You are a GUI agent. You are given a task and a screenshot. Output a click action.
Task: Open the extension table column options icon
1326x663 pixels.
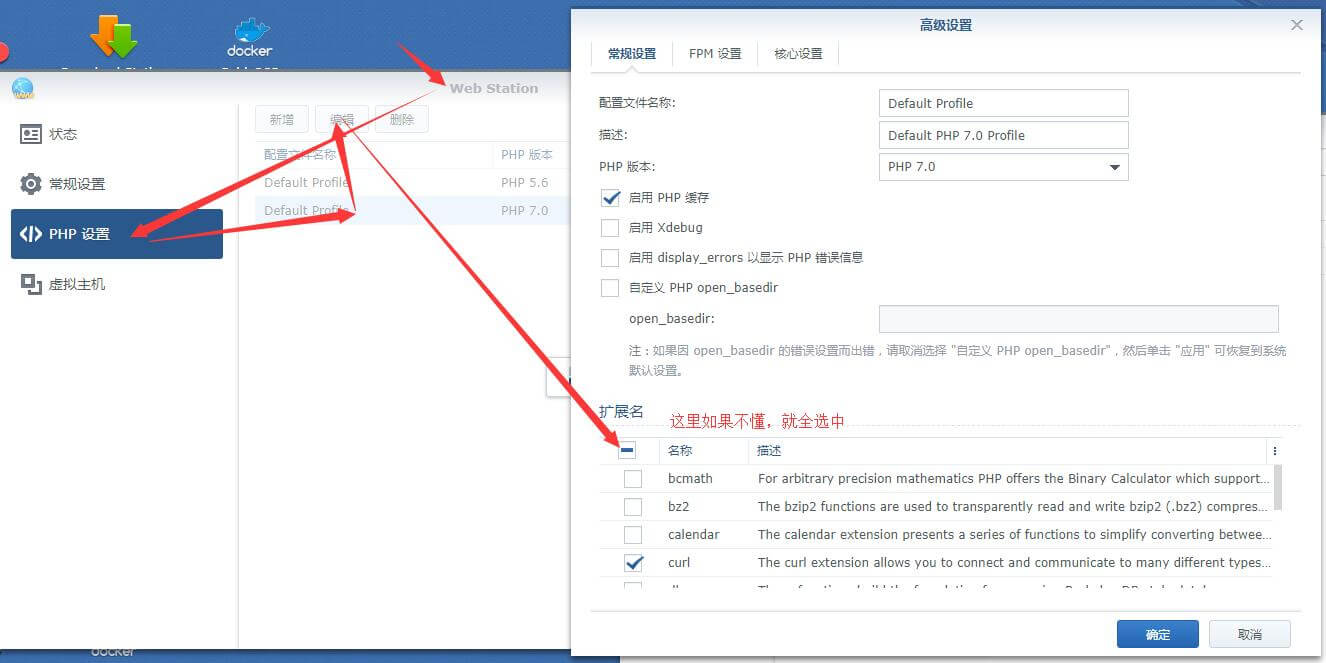[x=1273, y=451]
